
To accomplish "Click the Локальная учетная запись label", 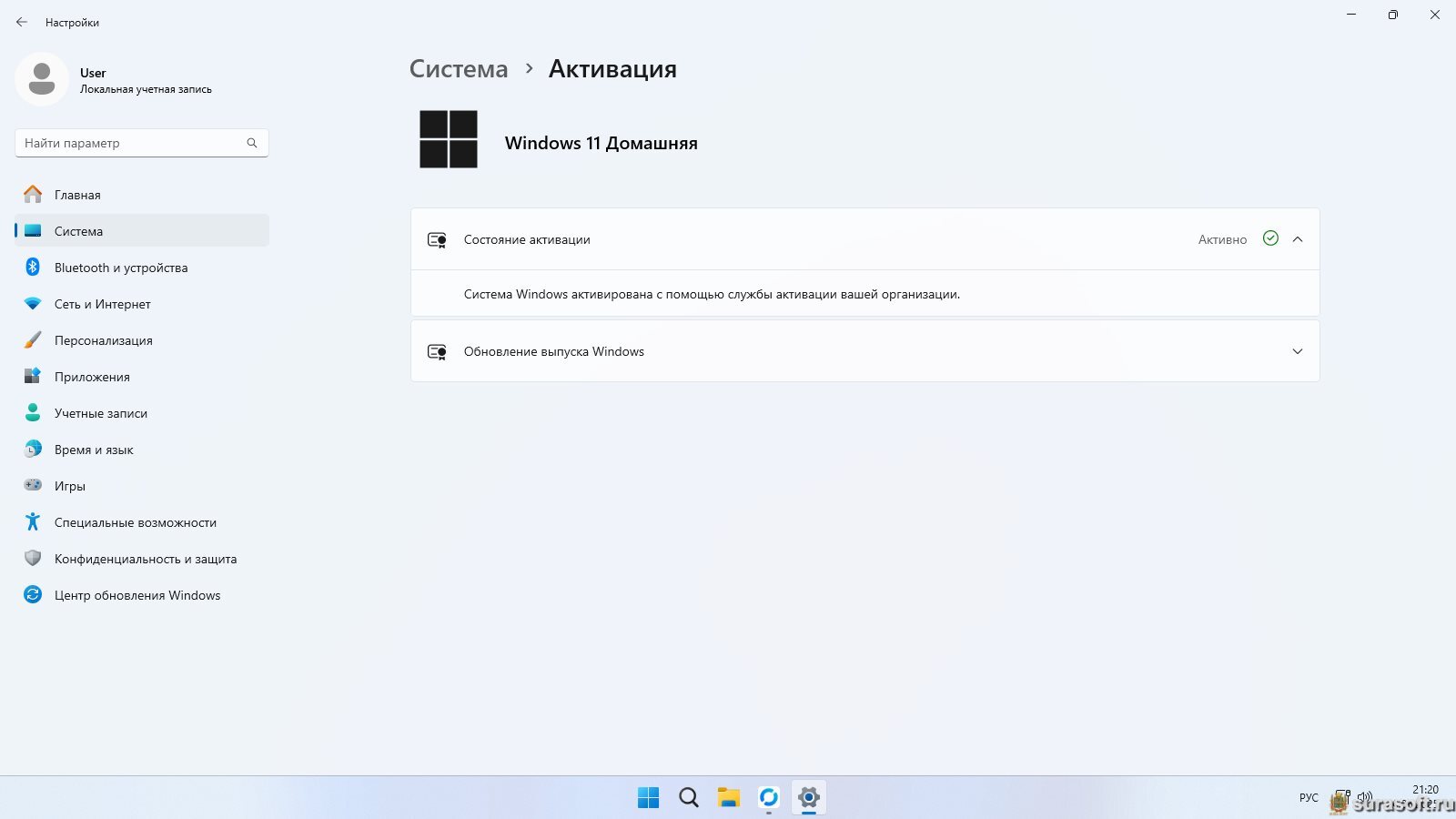I will pos(146,89).
